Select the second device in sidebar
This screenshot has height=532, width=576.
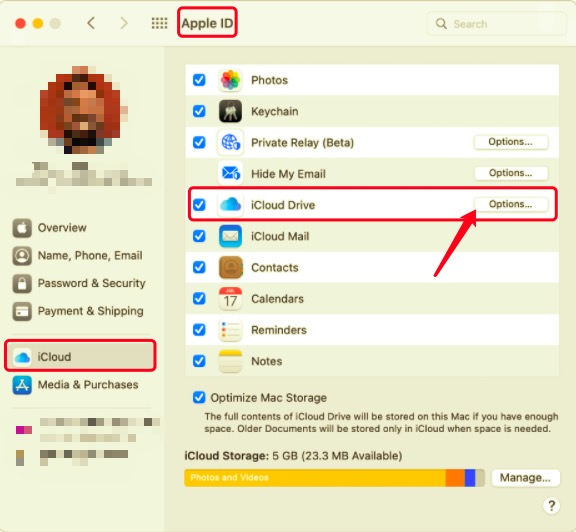73,457
